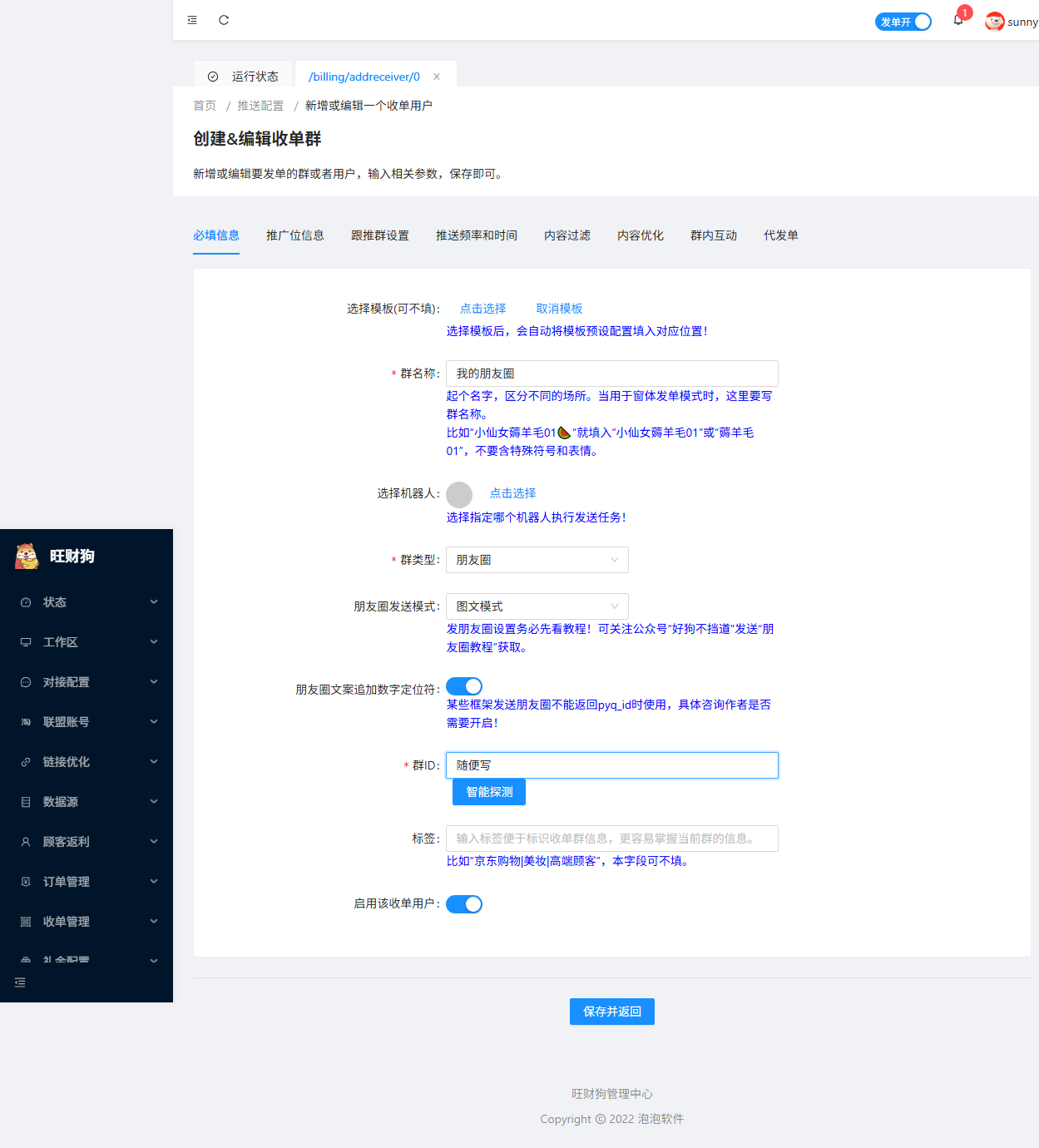Click the 旺财狗 logo
The image size is (1039, 1148).
[27, 556]
